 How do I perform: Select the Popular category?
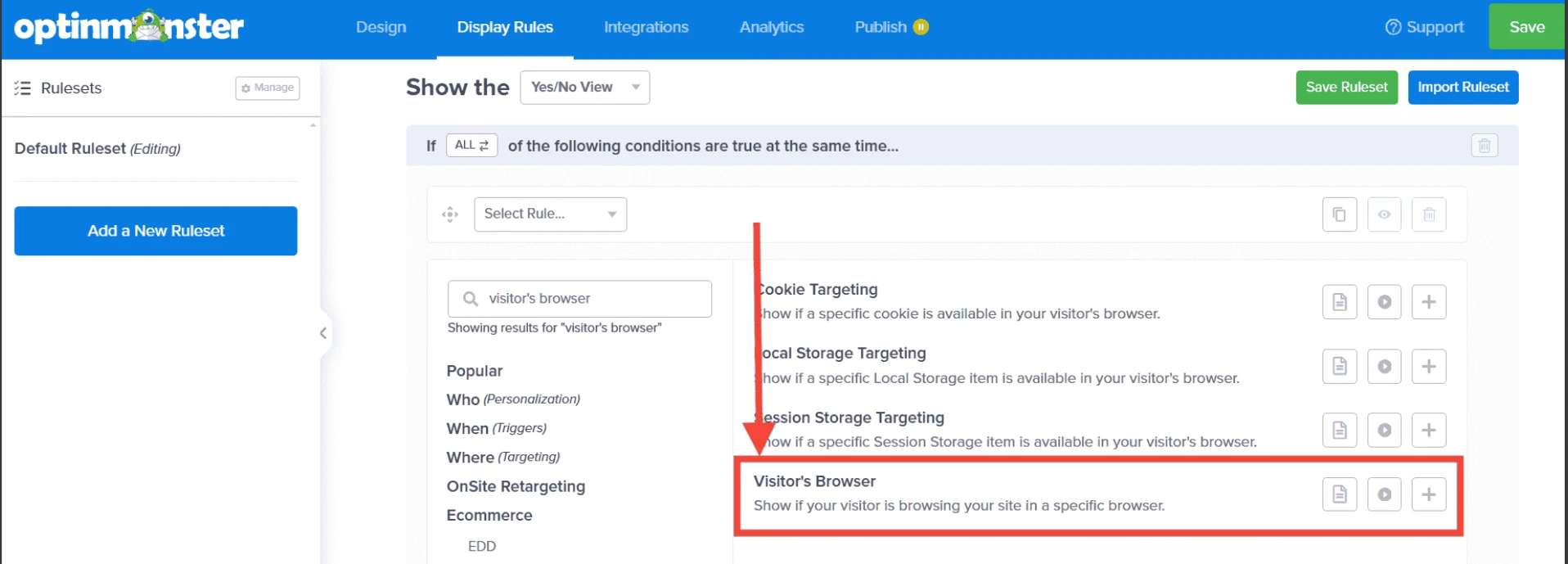475,371
